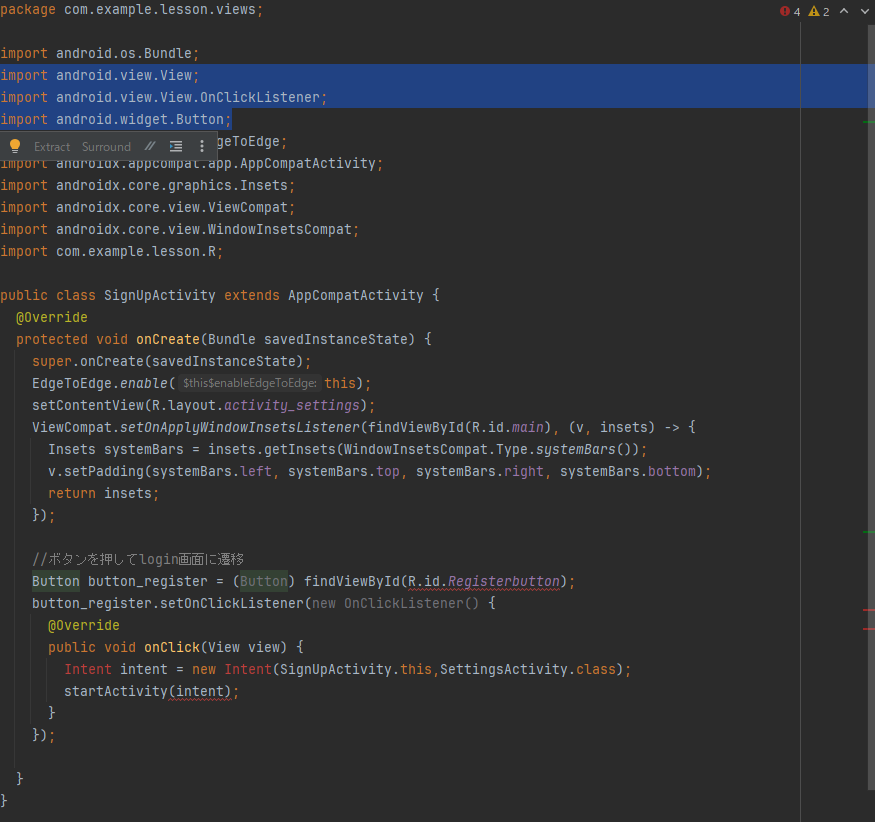
Task: Click the red Intent type name
Action: (x=88, y=670)
